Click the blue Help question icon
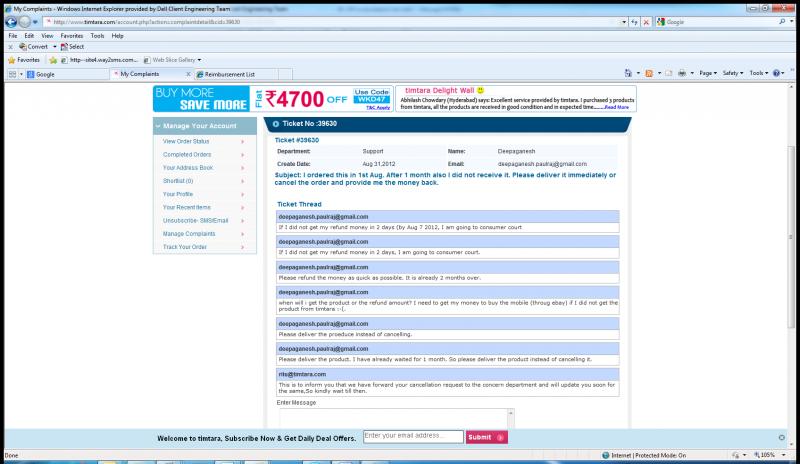This screenshot has height=464, width=800. (x=776, y=73)
